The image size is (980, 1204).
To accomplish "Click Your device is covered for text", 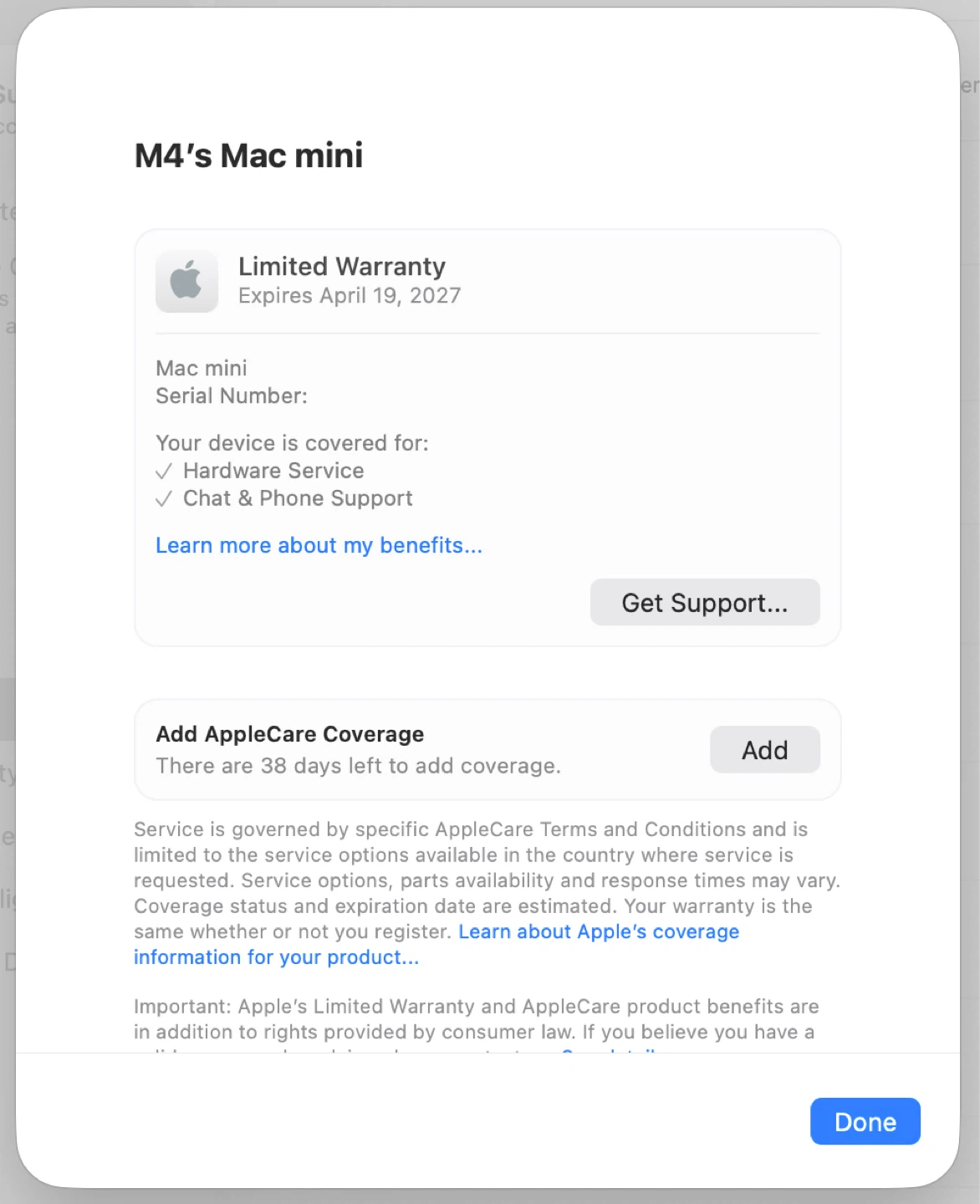I will [x=292, y=443].
